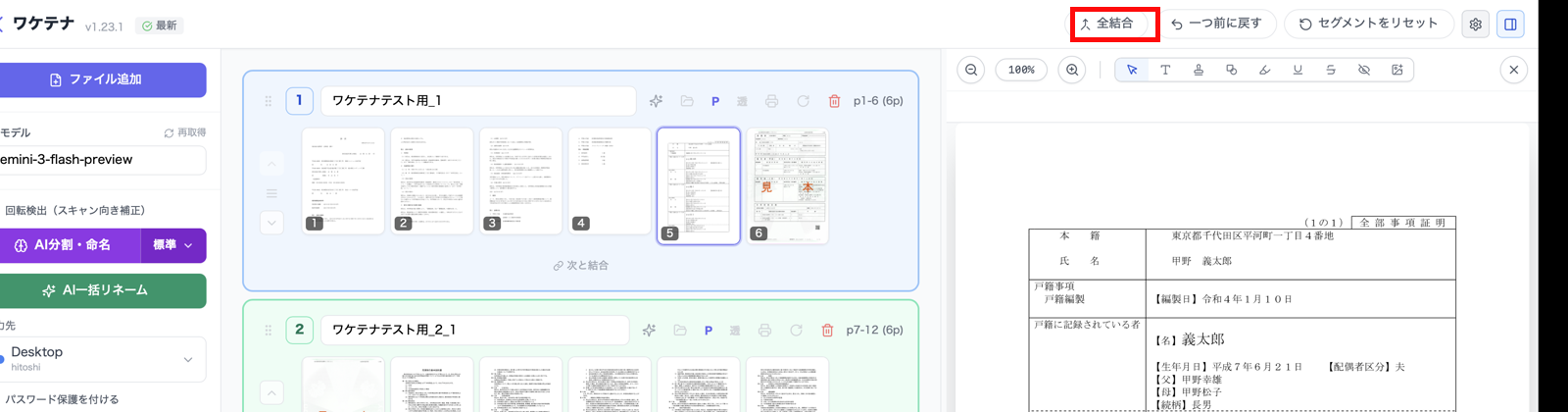This screenshot has height=412, width=1568.
Task: Zoom out the preview
Action: [971, 70]
